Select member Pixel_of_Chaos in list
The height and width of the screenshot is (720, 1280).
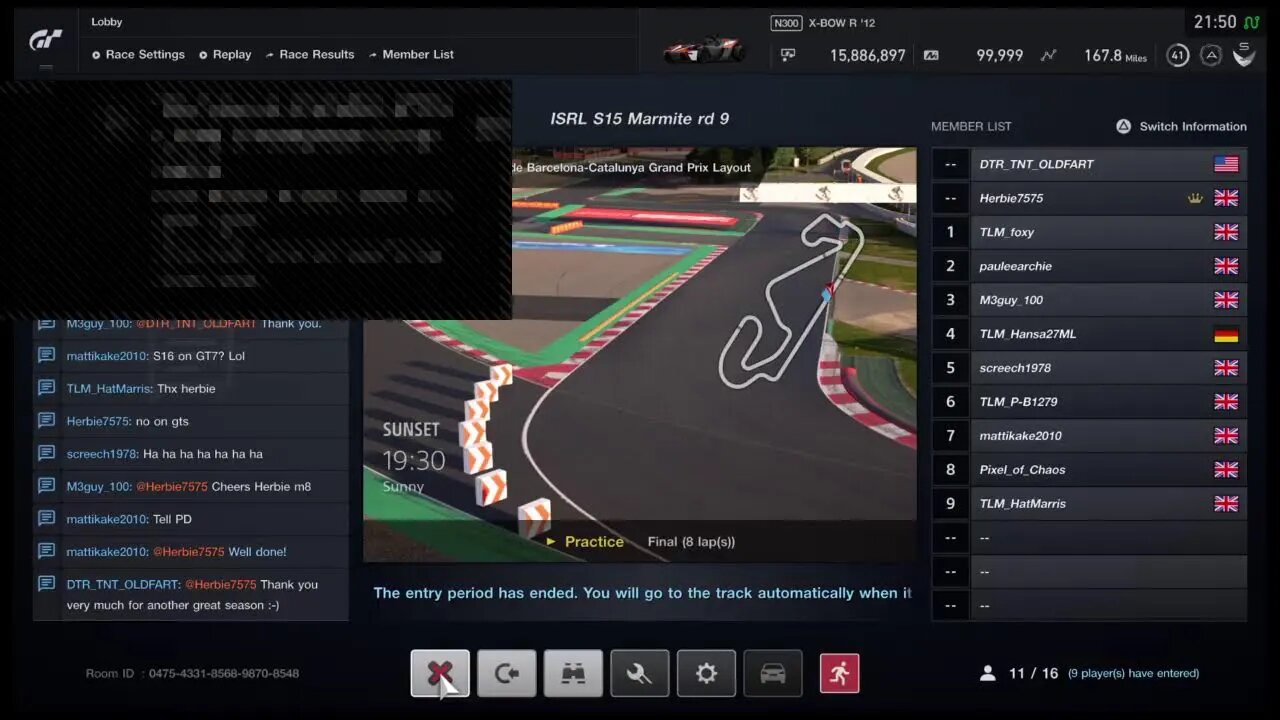tap(1089, 470)
